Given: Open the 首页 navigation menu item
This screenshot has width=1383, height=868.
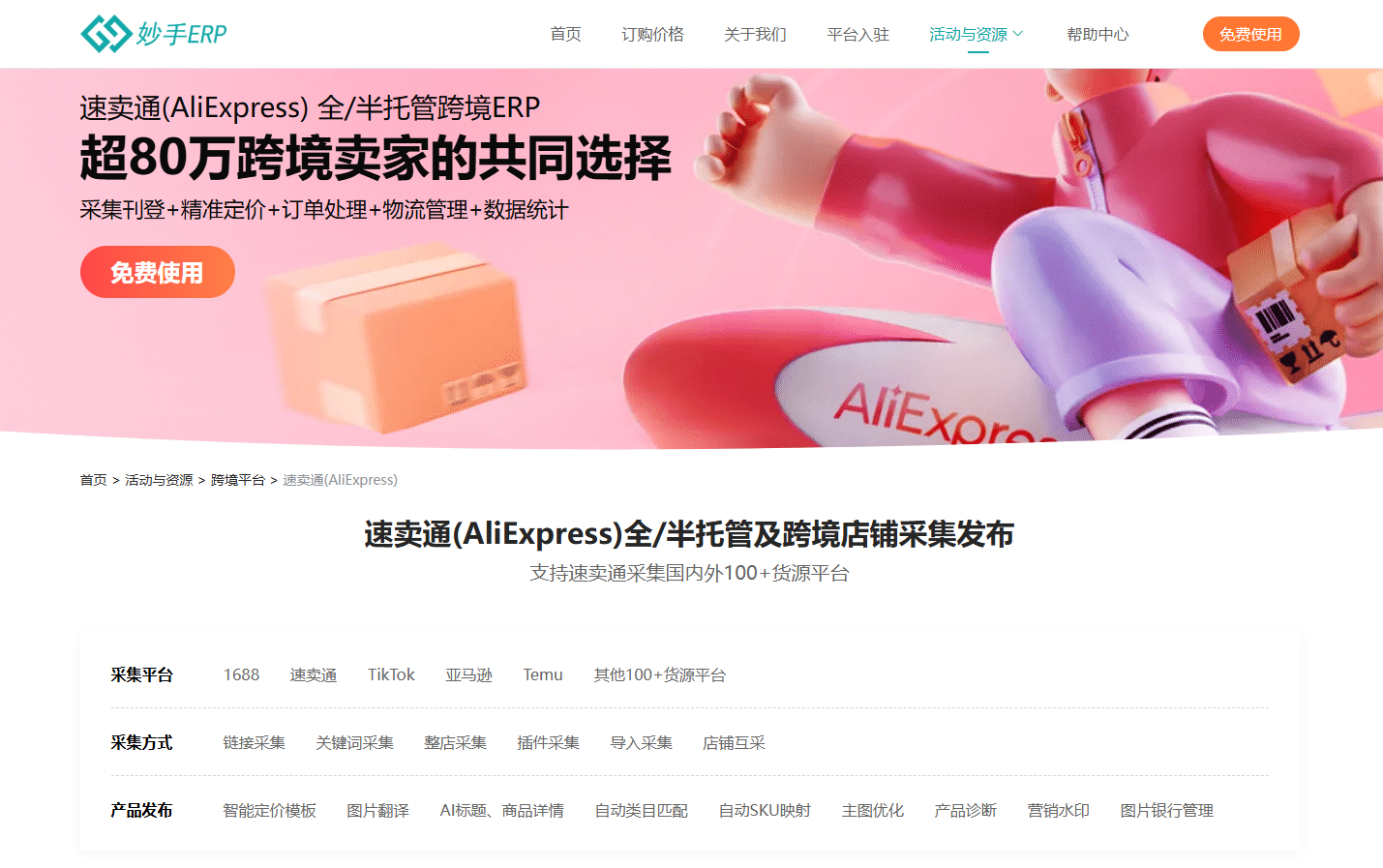Looking at the screenshot, I should 565,34.
